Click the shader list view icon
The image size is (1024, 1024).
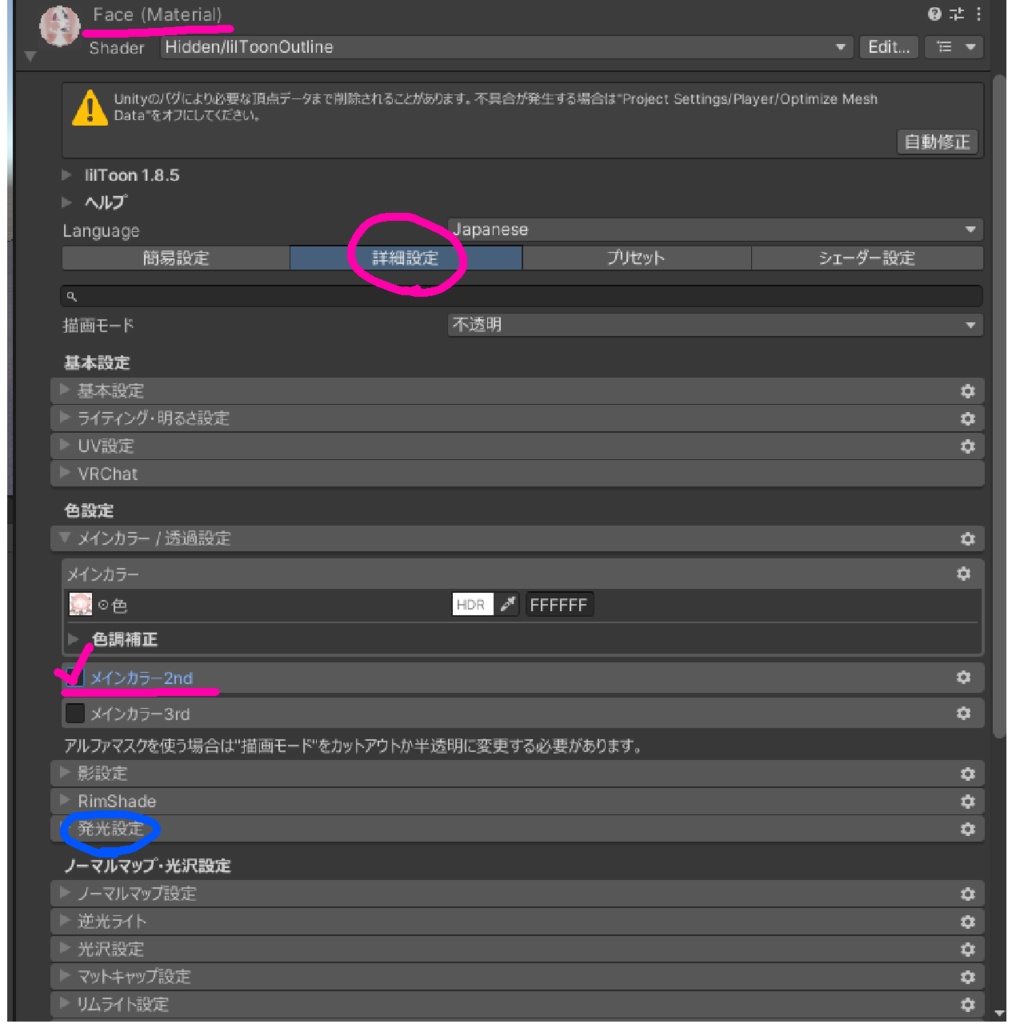click(x=944, y=47)
